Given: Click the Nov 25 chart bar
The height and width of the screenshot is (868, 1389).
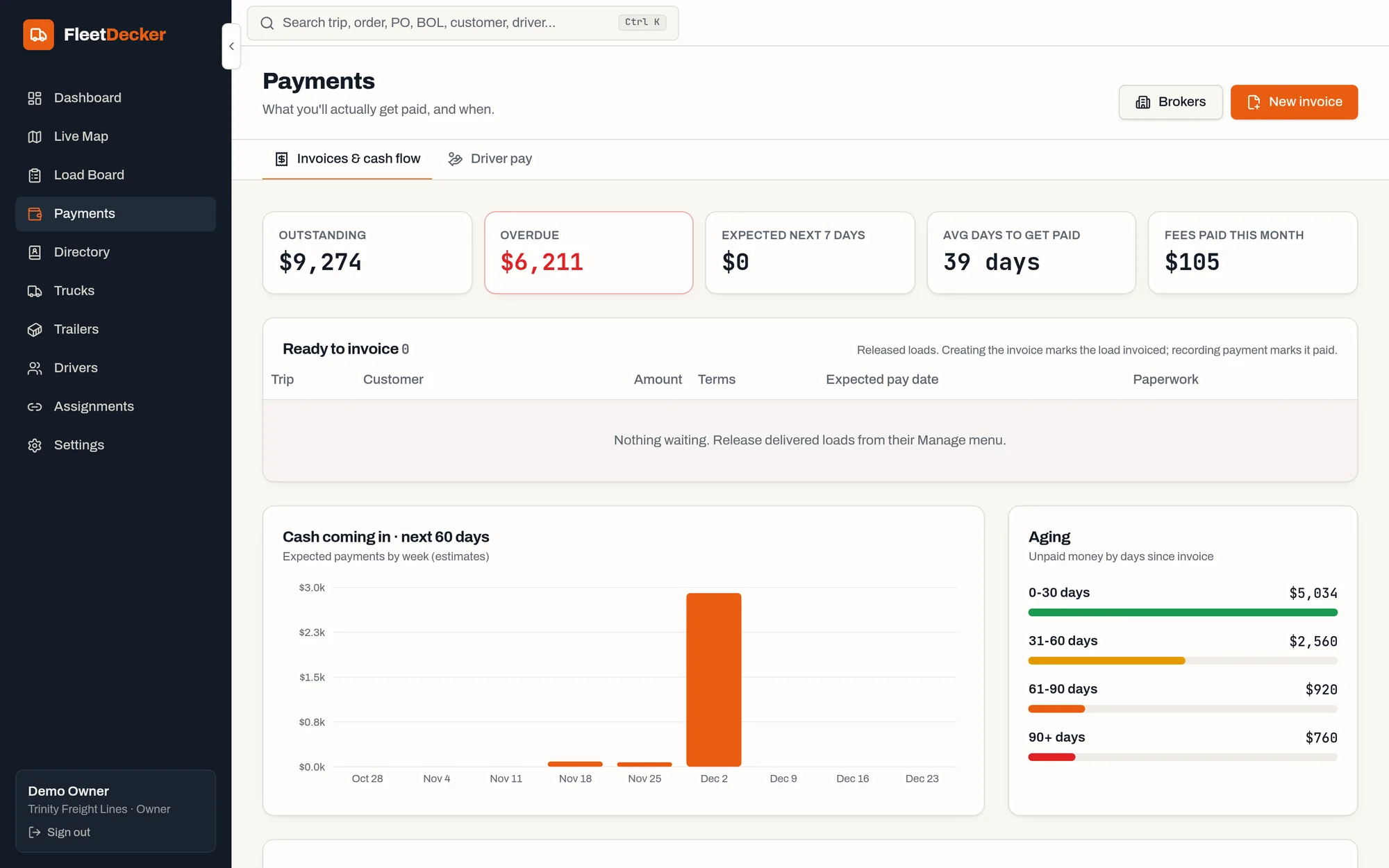Looking at the screenshot, I should pos(644,765).
